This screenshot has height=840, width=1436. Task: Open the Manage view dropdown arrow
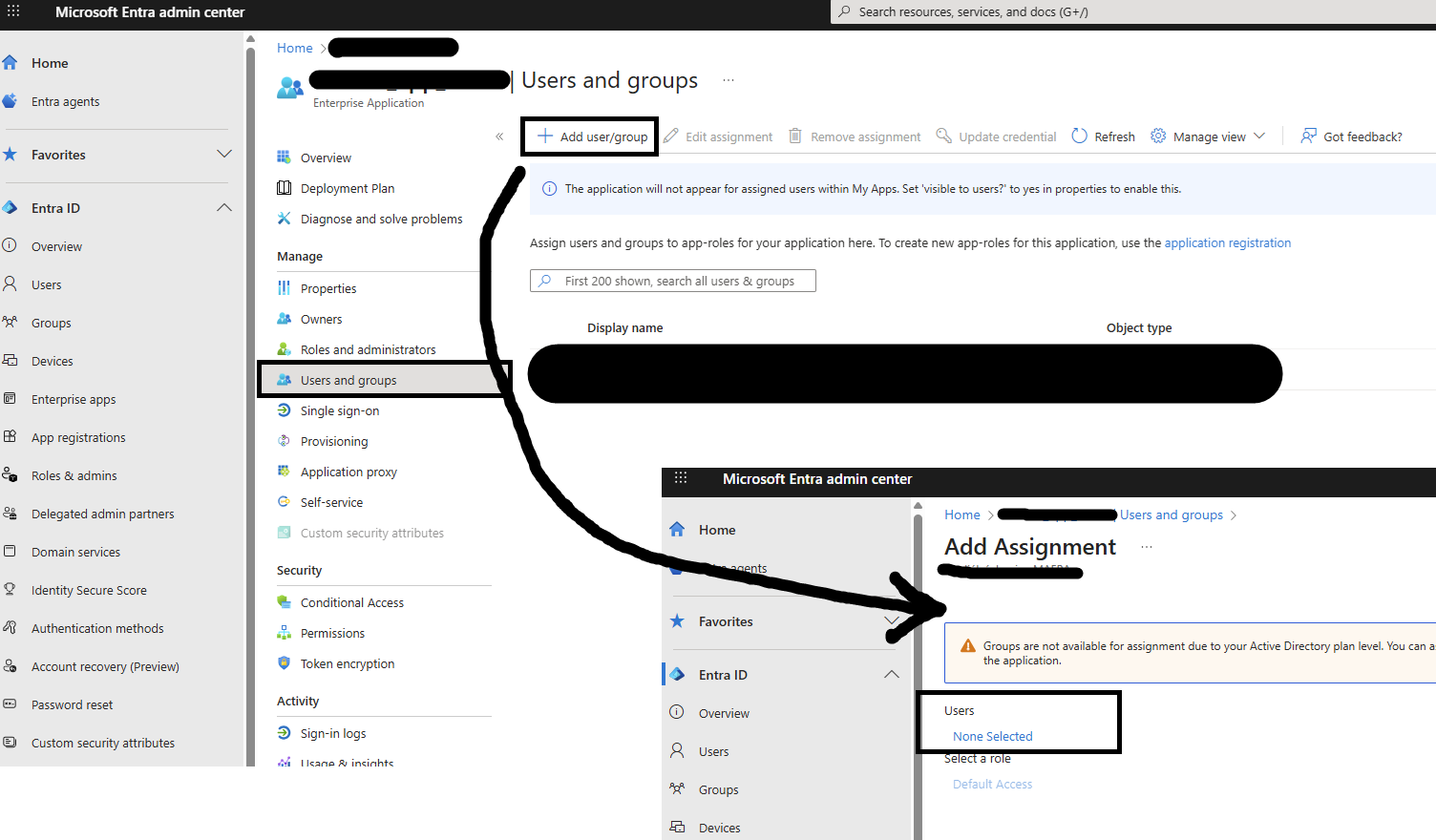(x=1259, y=136)
